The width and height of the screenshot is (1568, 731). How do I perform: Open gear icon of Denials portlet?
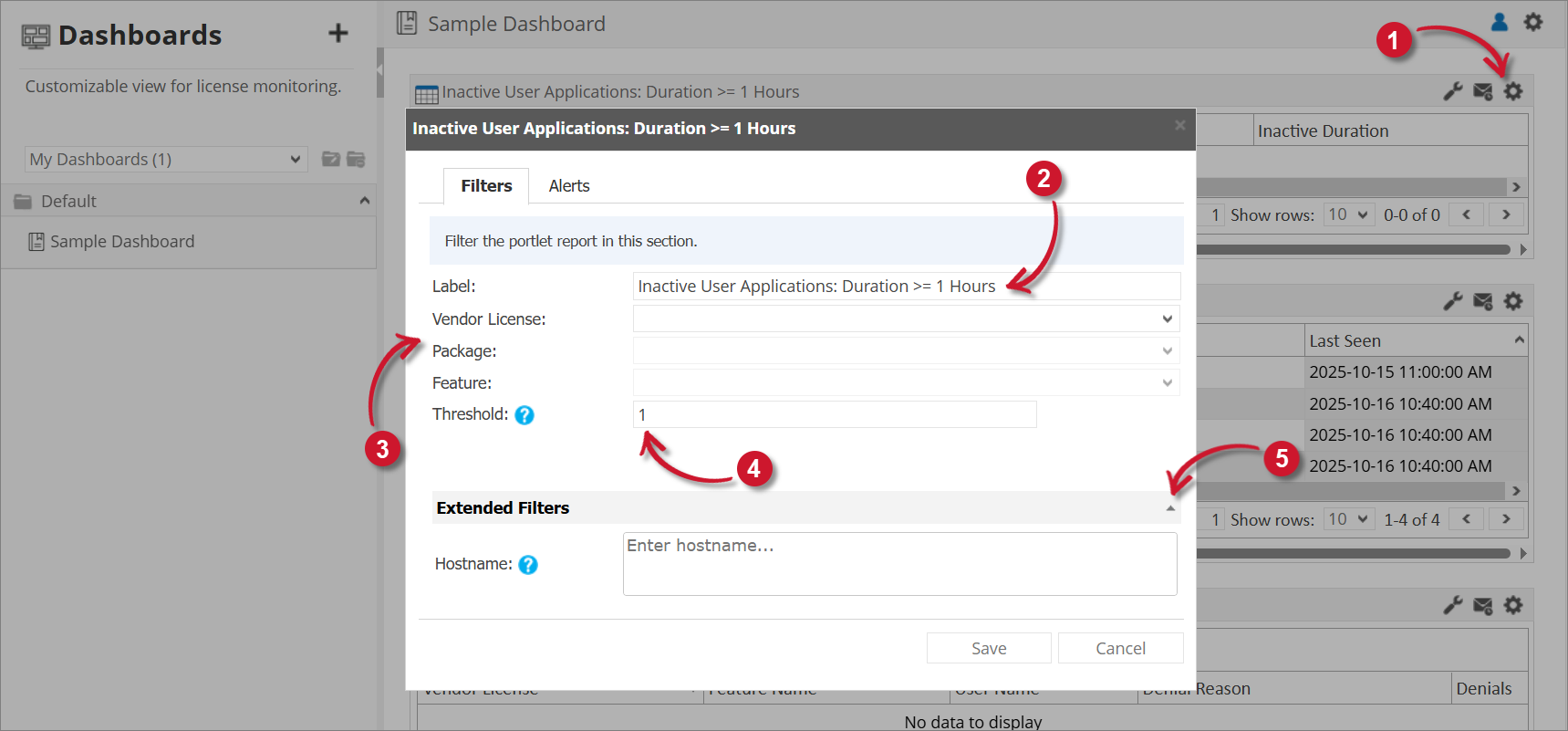[x=1513, y=605]
